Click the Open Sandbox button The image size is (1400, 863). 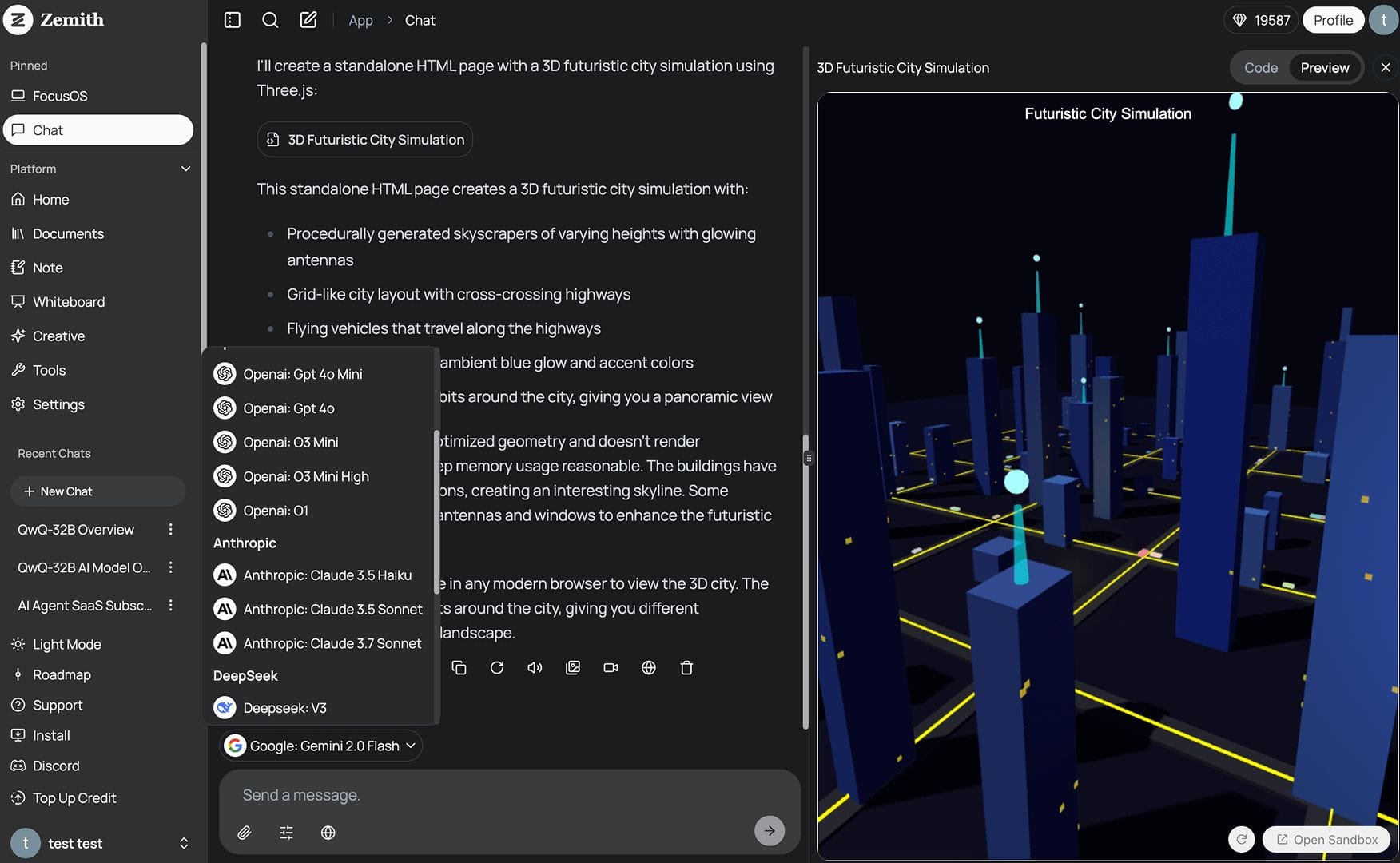coord(1326,839)
